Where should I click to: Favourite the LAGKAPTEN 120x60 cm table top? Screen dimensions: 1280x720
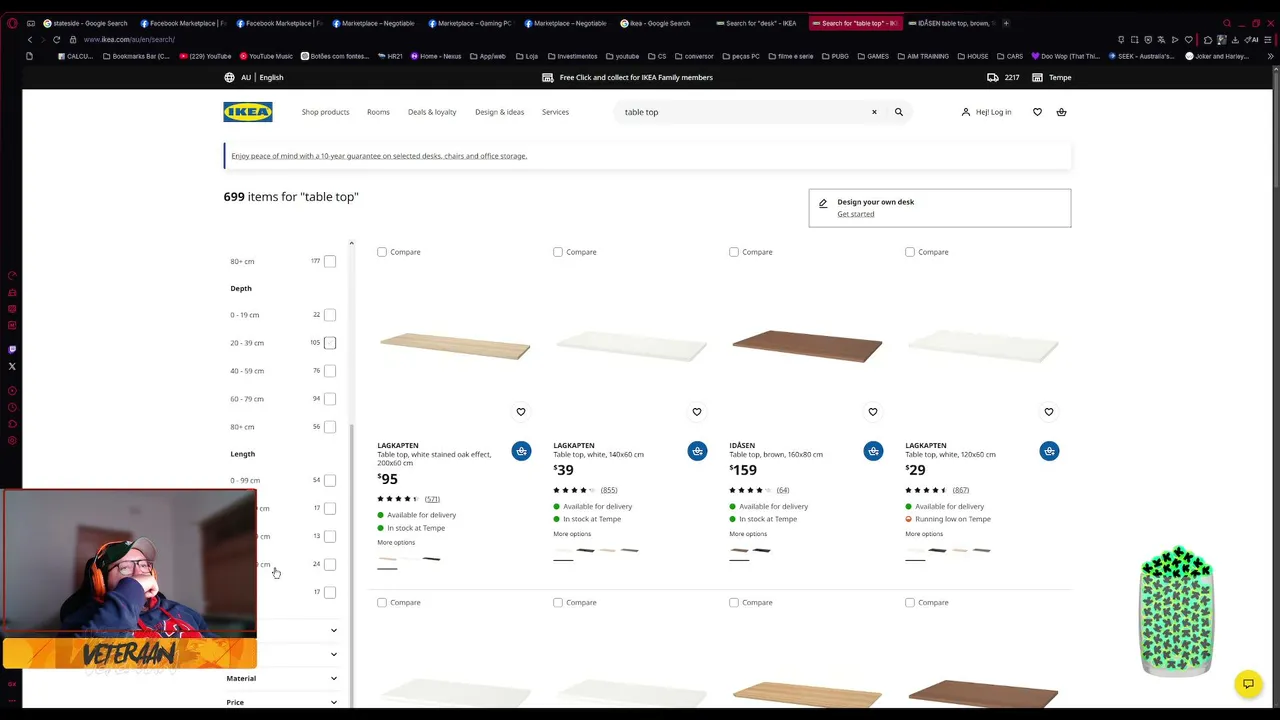(1049, 412)
